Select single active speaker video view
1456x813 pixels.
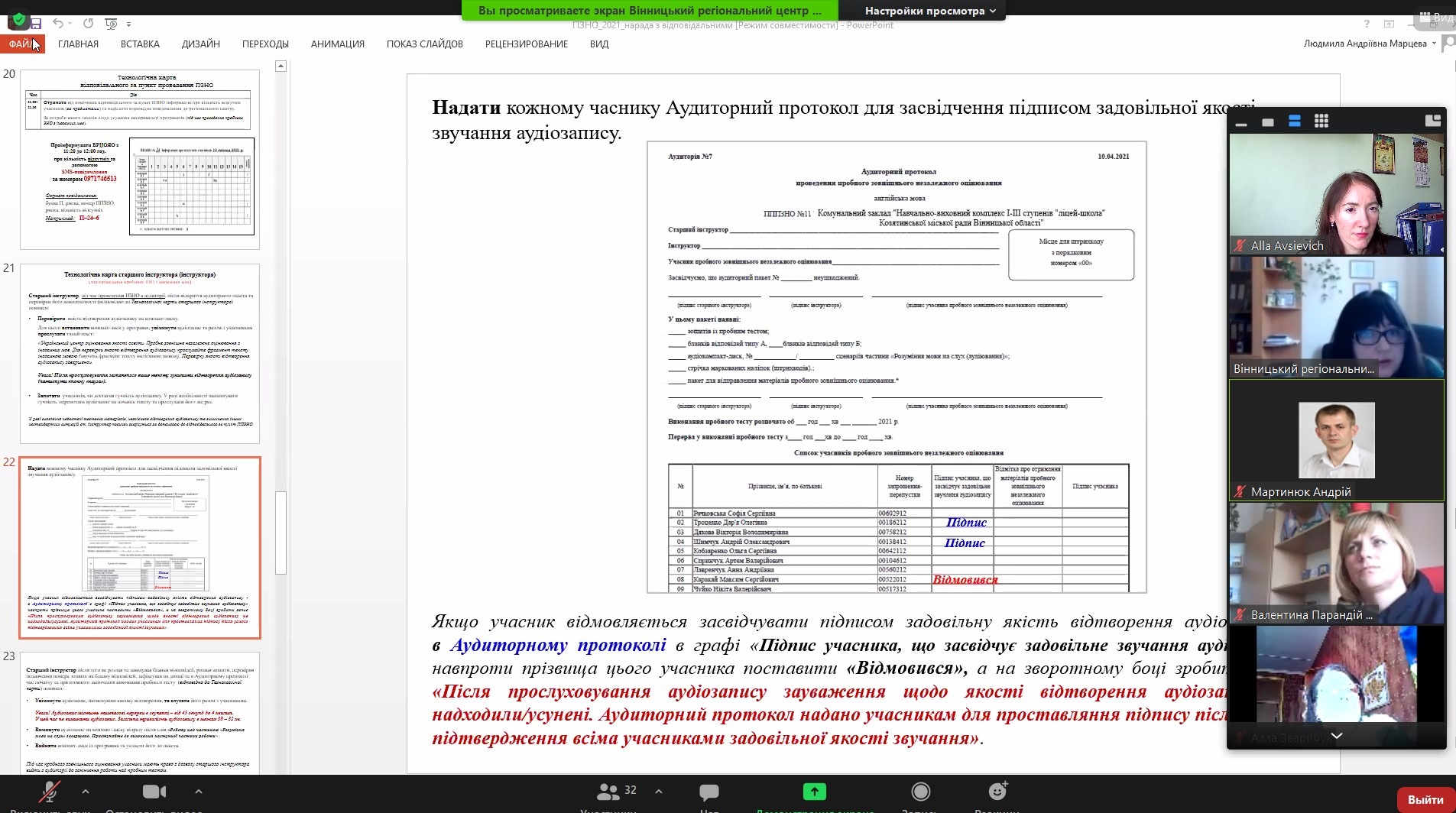point(1267,121)
